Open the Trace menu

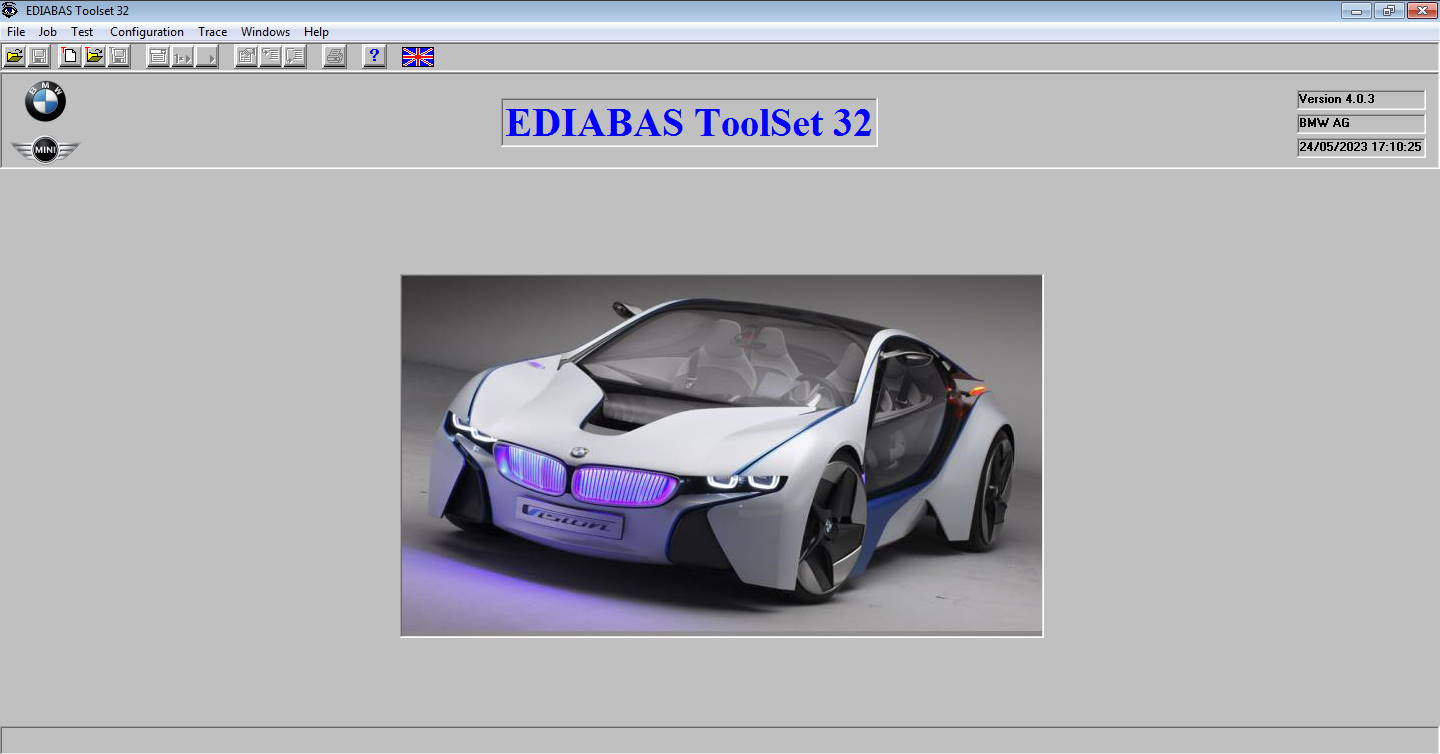click(x=213, y=32)
